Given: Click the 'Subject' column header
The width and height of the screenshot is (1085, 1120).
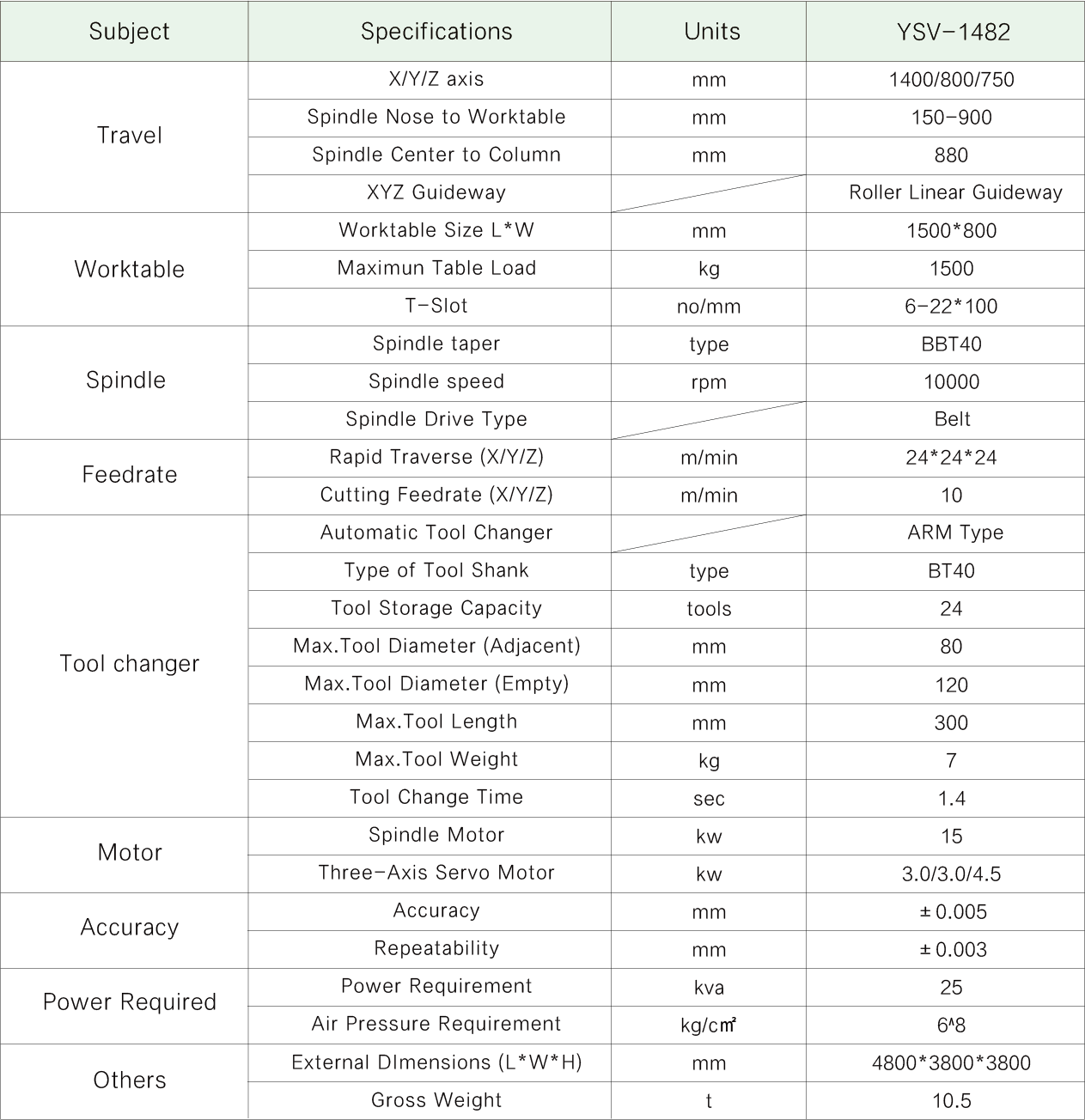Looking at the screenshot, I should tap(125, 31).
